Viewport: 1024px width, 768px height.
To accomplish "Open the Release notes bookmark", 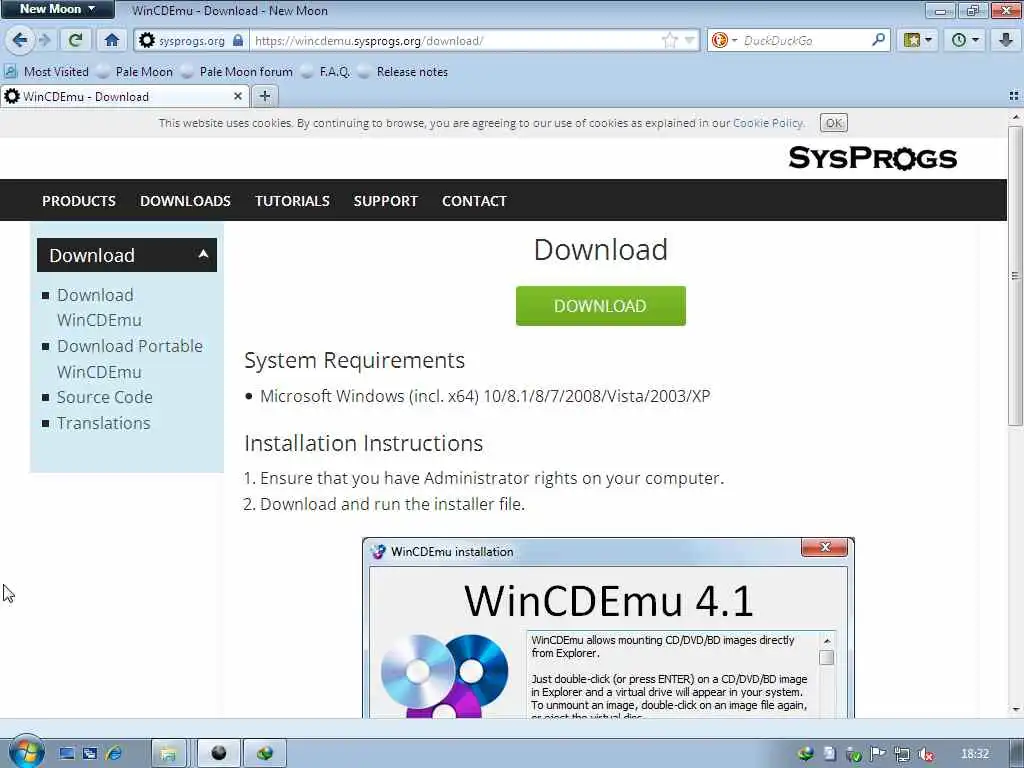I will click(x=403, y=72).
